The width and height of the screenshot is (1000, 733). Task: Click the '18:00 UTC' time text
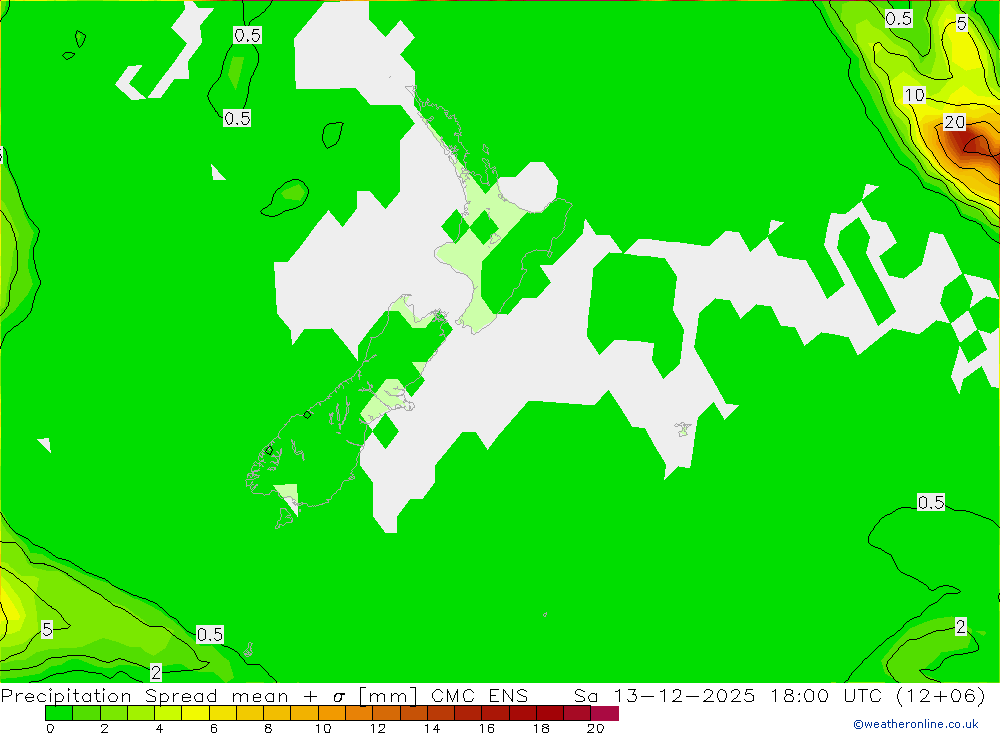click(x=829, y=695)
